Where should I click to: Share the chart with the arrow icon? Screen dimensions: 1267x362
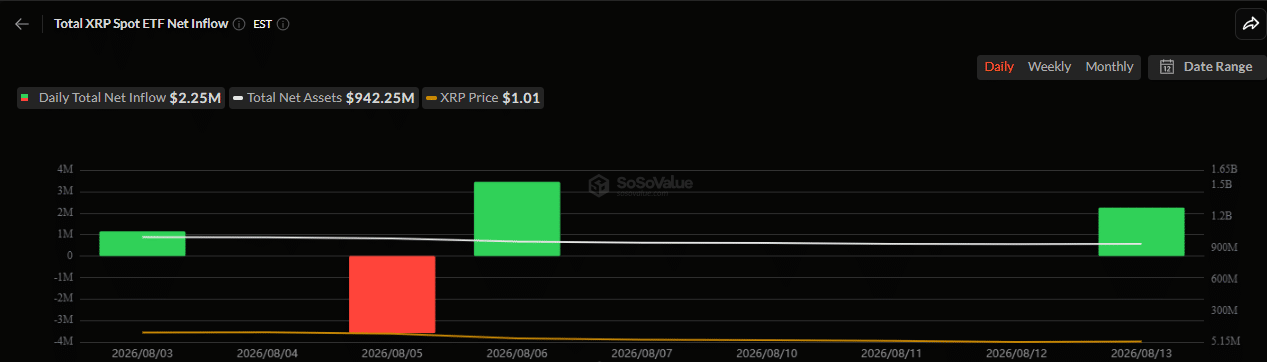coord(1250,24)
